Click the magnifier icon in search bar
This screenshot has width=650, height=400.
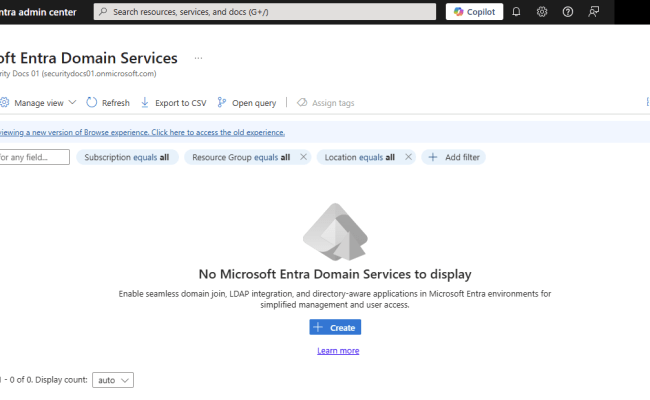point(103,12)
